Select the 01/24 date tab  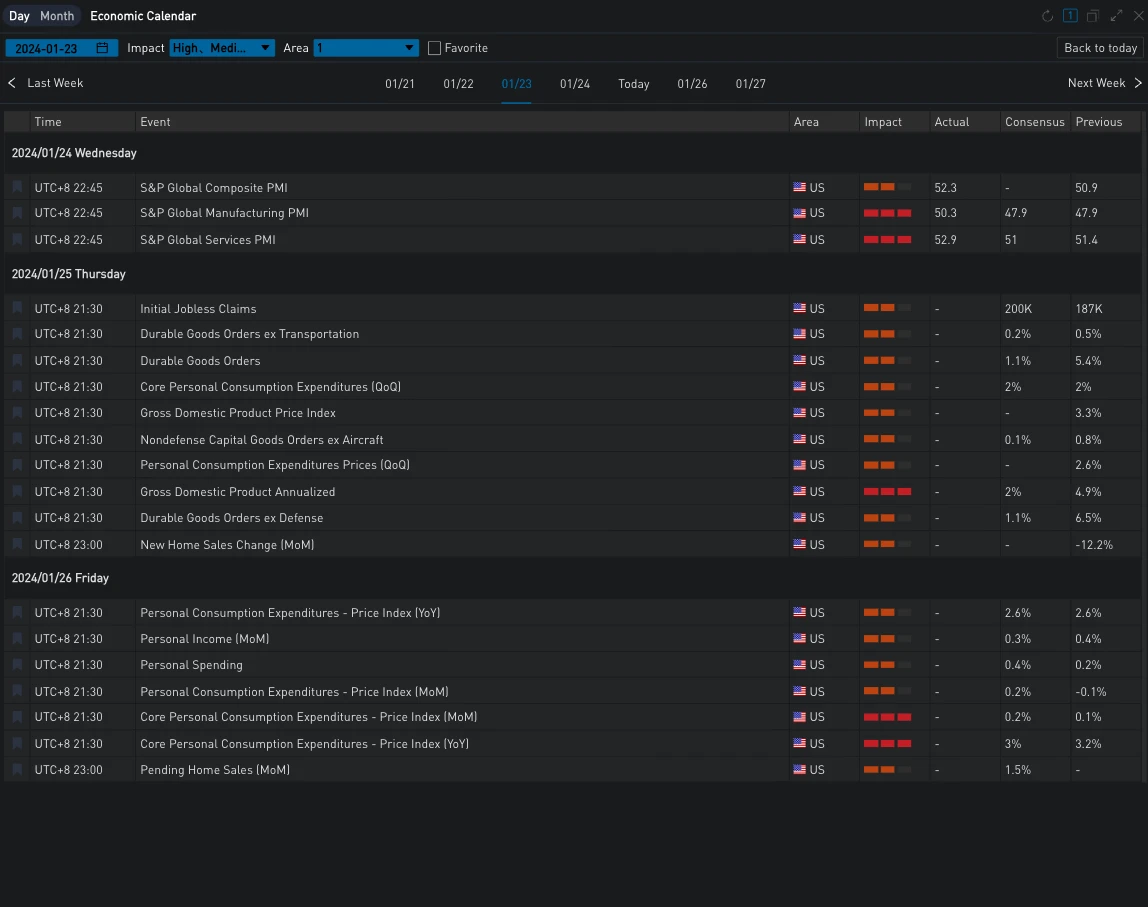pos(575,84)
